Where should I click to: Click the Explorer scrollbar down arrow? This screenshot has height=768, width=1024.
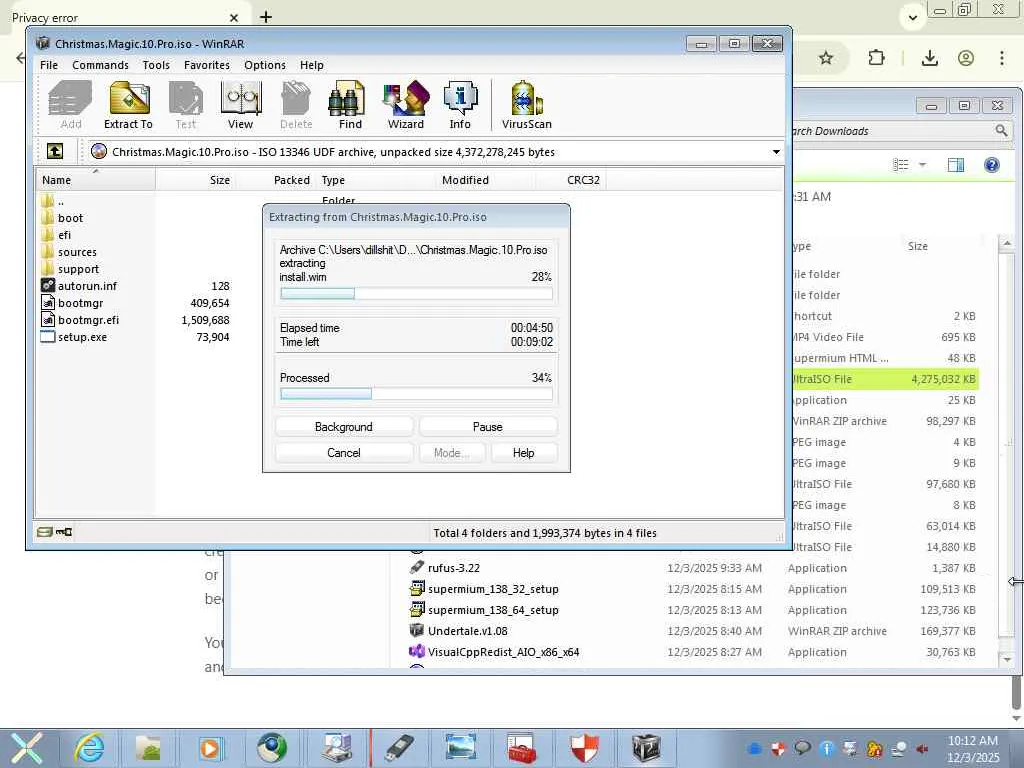tap(1007, 660)
